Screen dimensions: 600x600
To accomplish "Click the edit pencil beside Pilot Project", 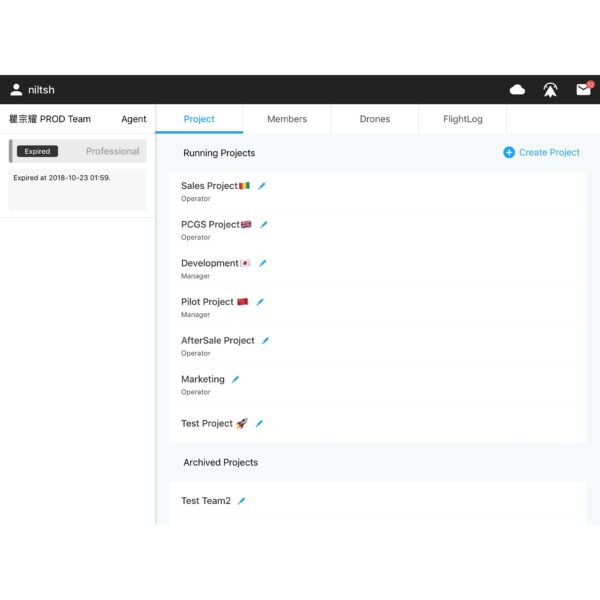I will [260, 302].
